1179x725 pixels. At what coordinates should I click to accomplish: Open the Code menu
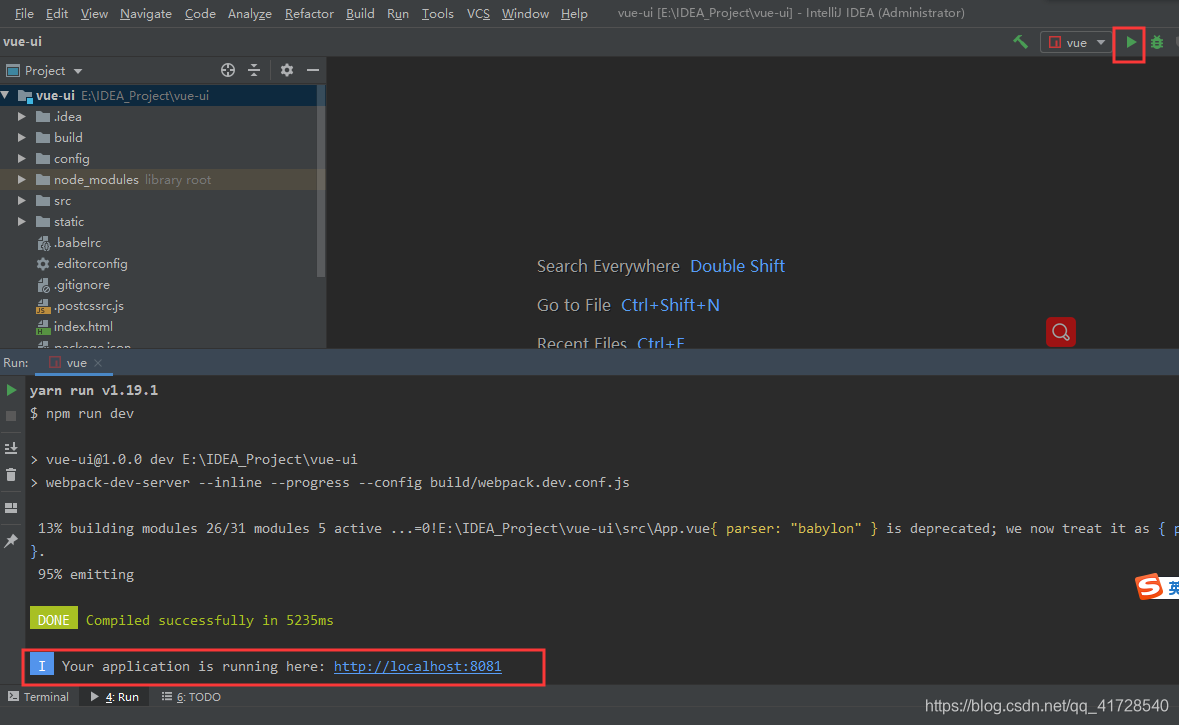(200, 14)
